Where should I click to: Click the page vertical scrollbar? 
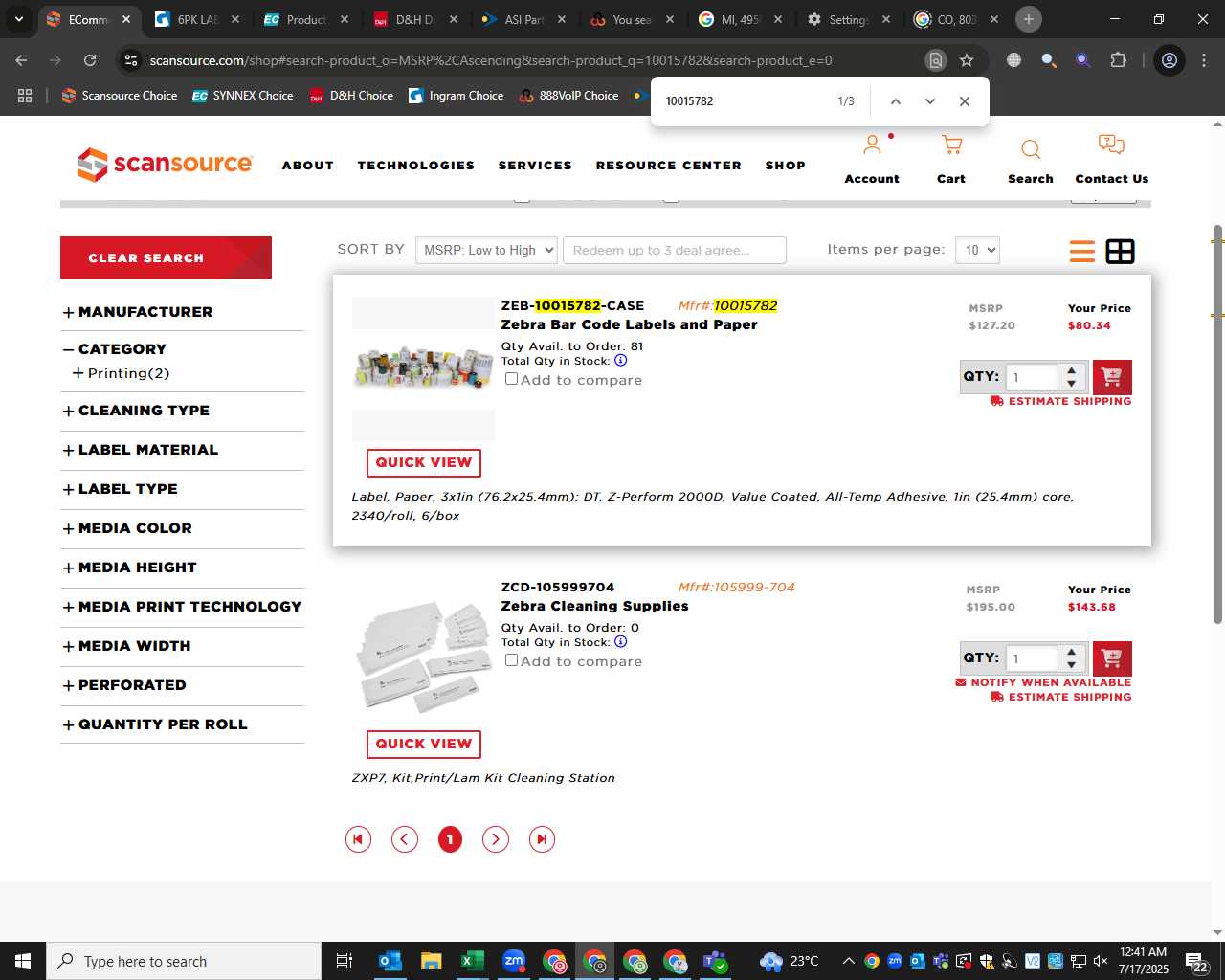tap(1217, 424)
